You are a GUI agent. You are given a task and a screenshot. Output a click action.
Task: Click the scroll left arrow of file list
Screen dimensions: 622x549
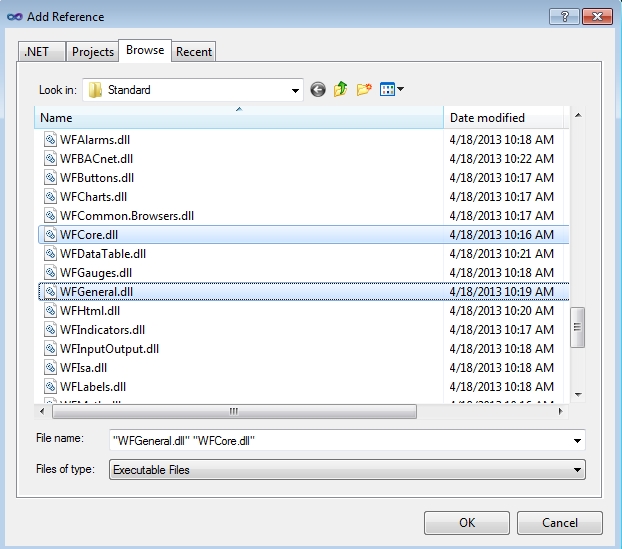coord(42,411)
